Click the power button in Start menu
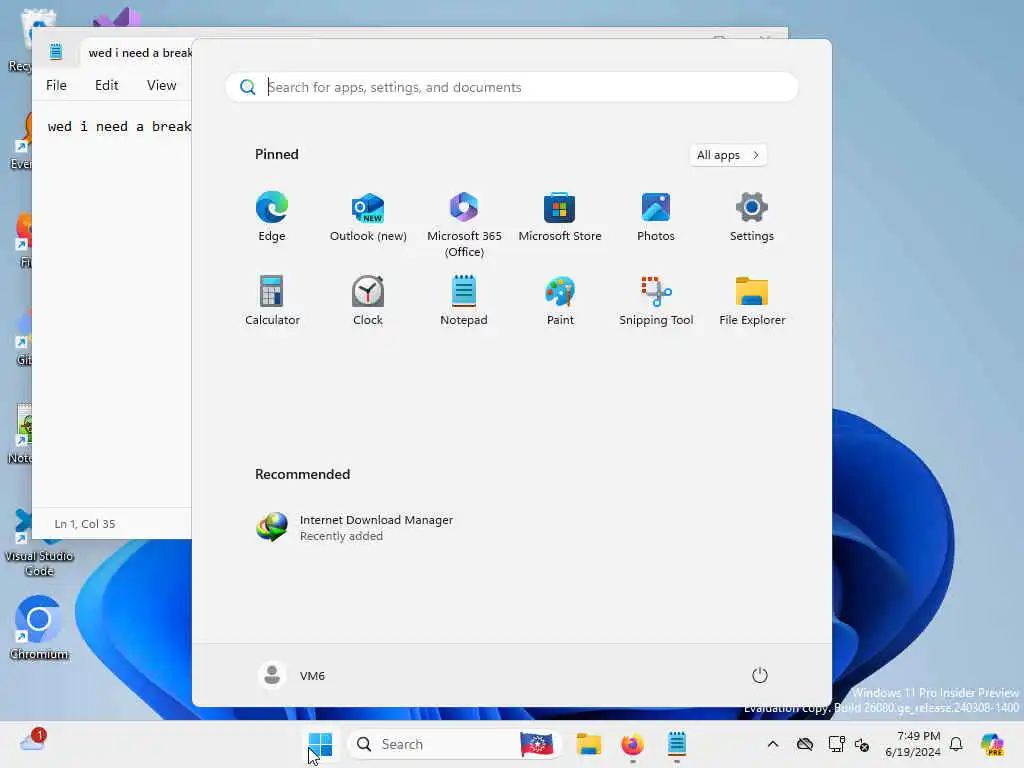 pos(760,675)
